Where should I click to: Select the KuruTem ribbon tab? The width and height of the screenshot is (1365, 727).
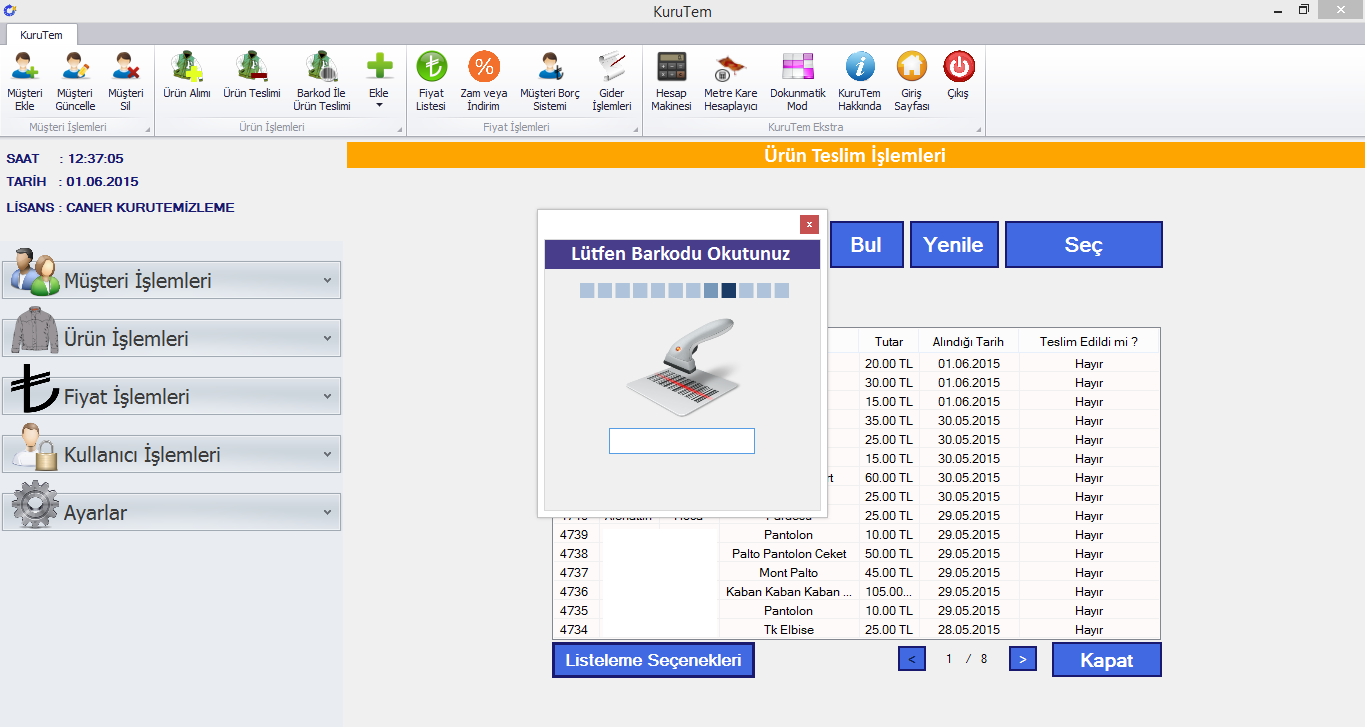tap(41, 35)
